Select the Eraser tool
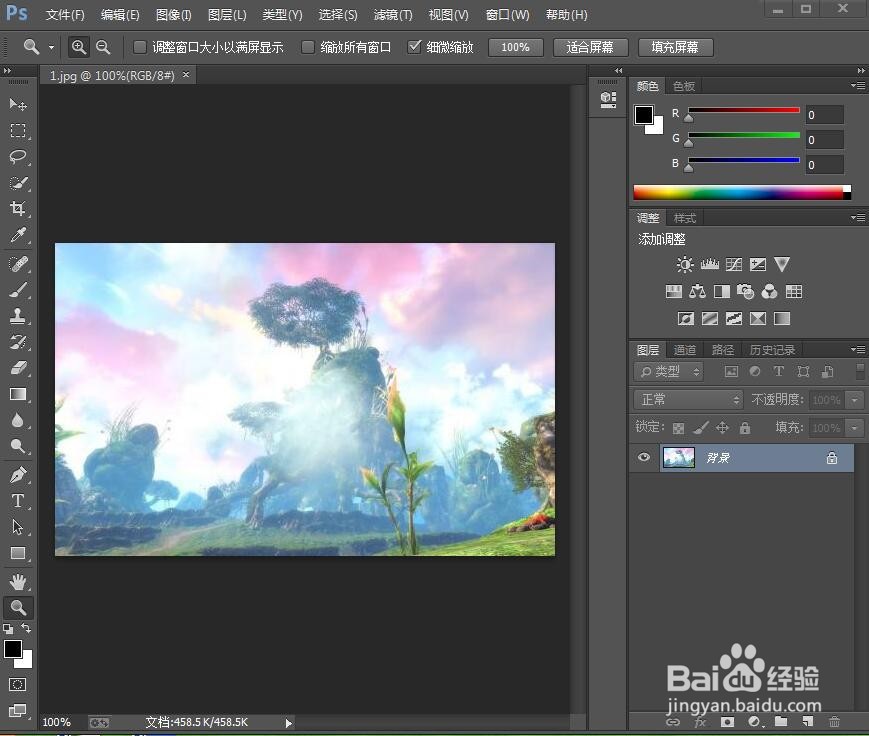869x736 pixels. point(18,368)
